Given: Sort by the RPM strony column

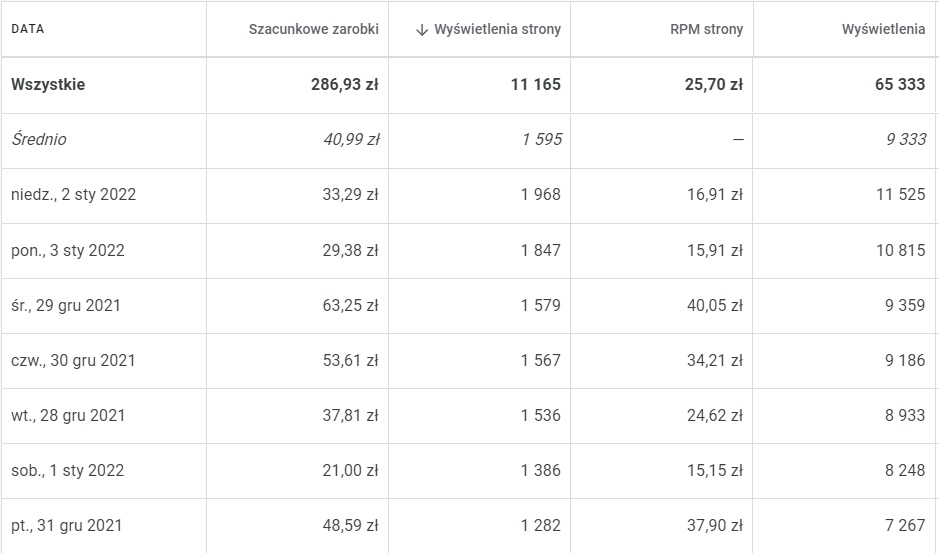Looking at the screenshot, I should tap(706, 30).
